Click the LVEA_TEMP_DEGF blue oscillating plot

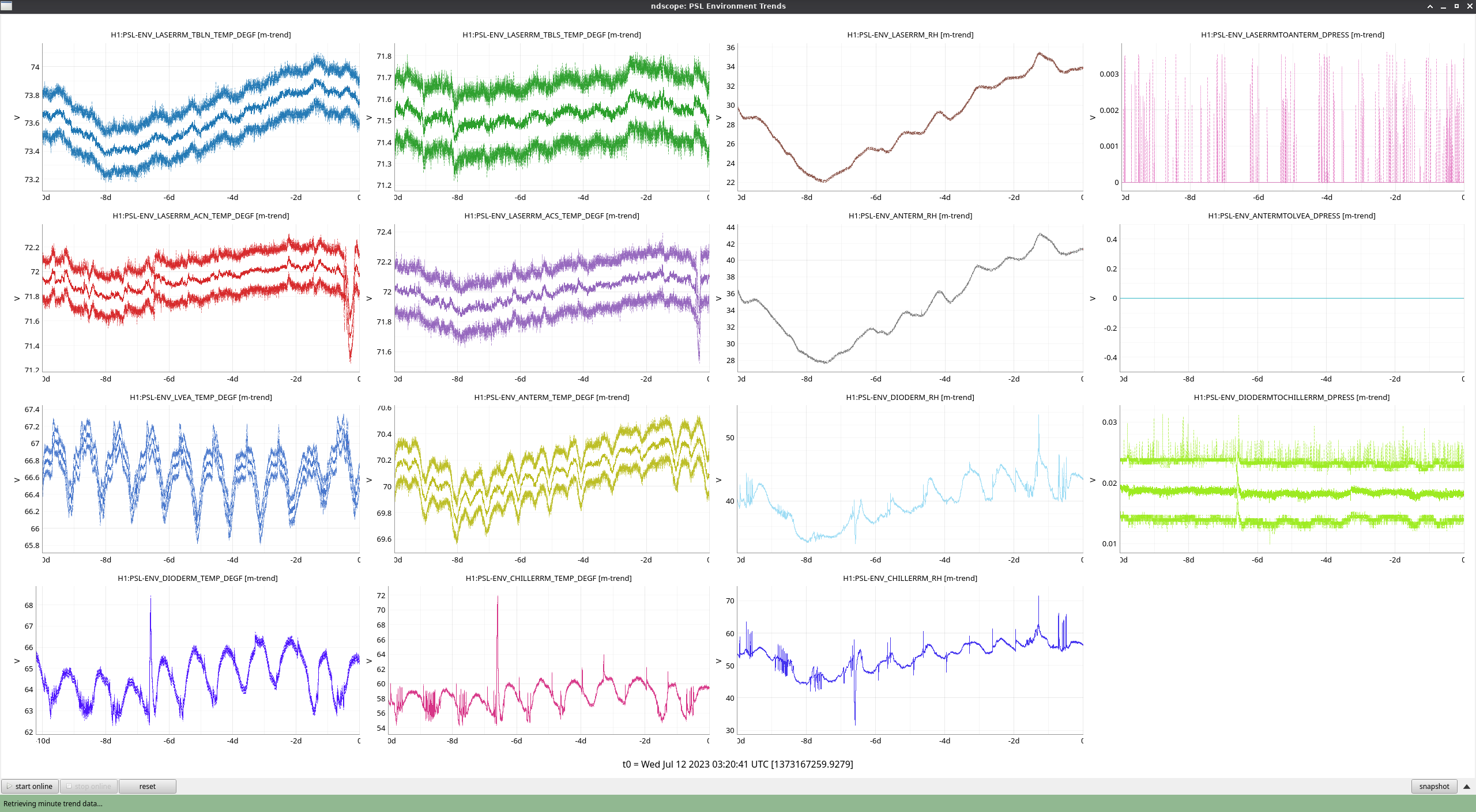point(201,478)
